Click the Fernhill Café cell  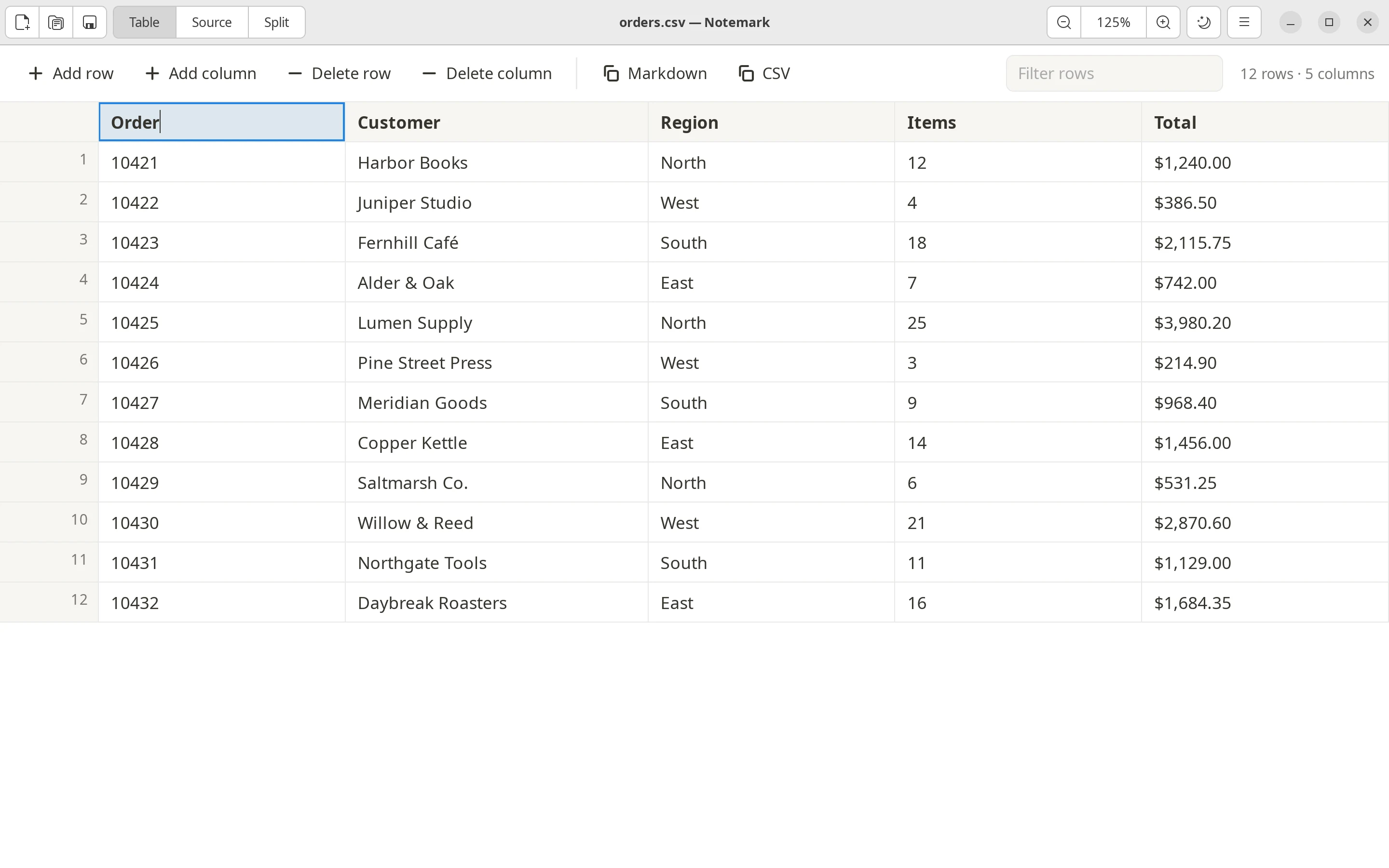(496, 242)
